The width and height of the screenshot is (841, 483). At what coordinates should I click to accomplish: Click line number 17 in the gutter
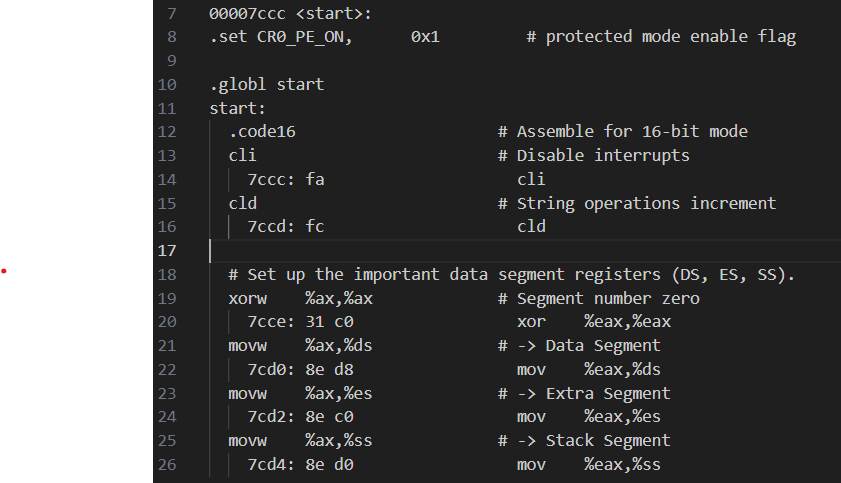pyautogui.click(x=167, y=250)
